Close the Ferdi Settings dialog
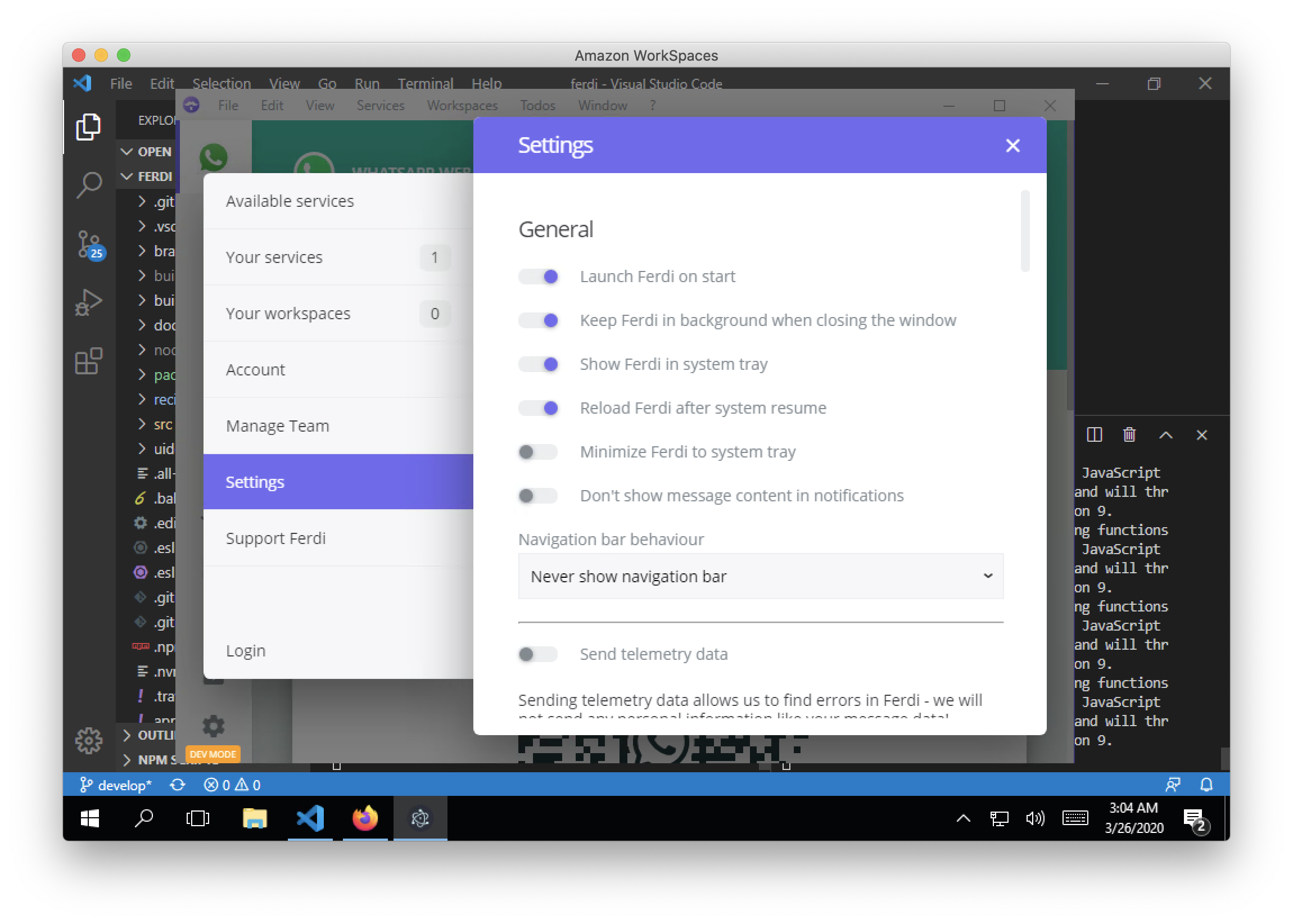The width and height of the screenshot is (1293, 924). 1012,146
